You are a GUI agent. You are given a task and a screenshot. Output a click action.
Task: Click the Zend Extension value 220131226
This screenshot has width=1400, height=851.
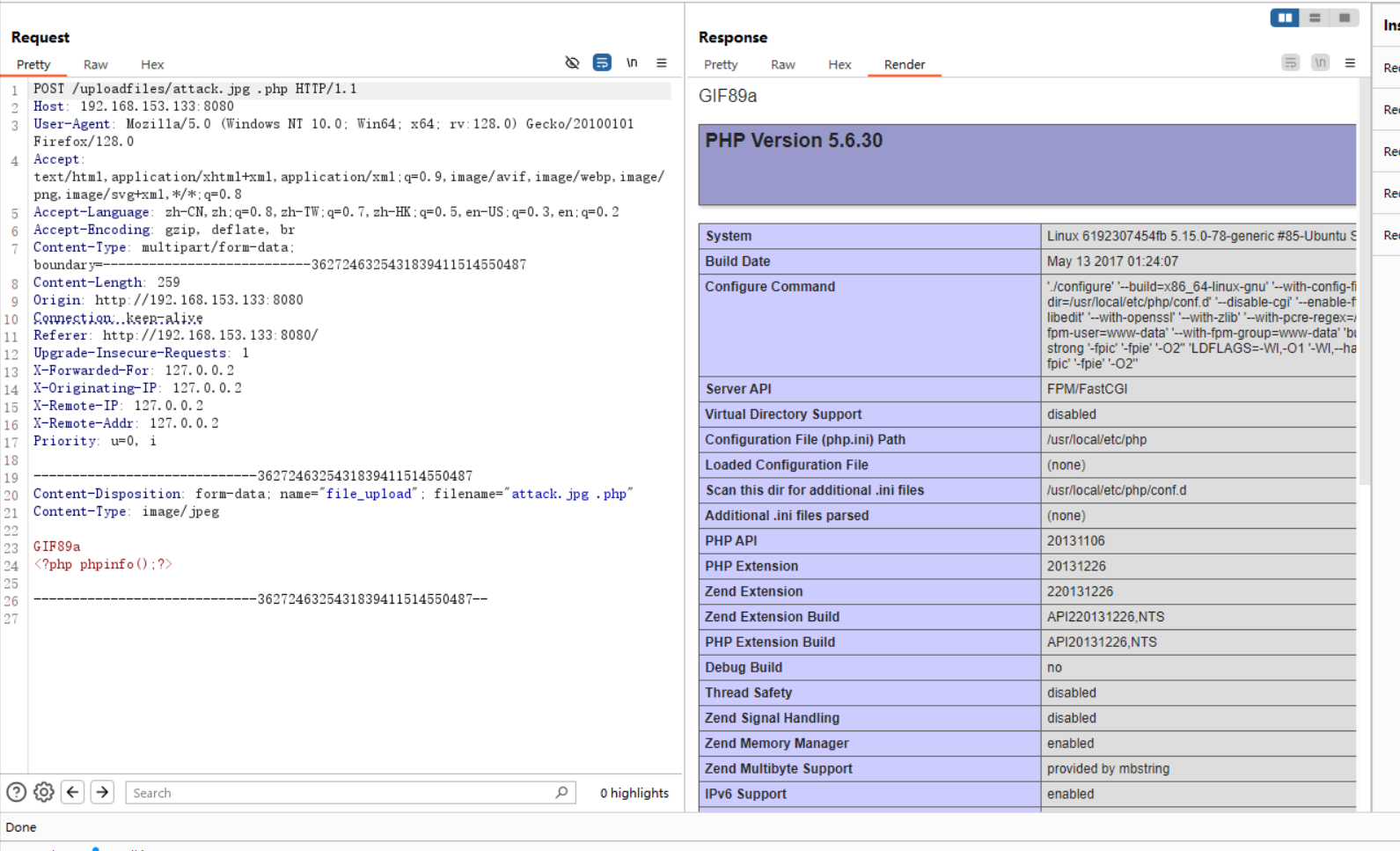1080,591
